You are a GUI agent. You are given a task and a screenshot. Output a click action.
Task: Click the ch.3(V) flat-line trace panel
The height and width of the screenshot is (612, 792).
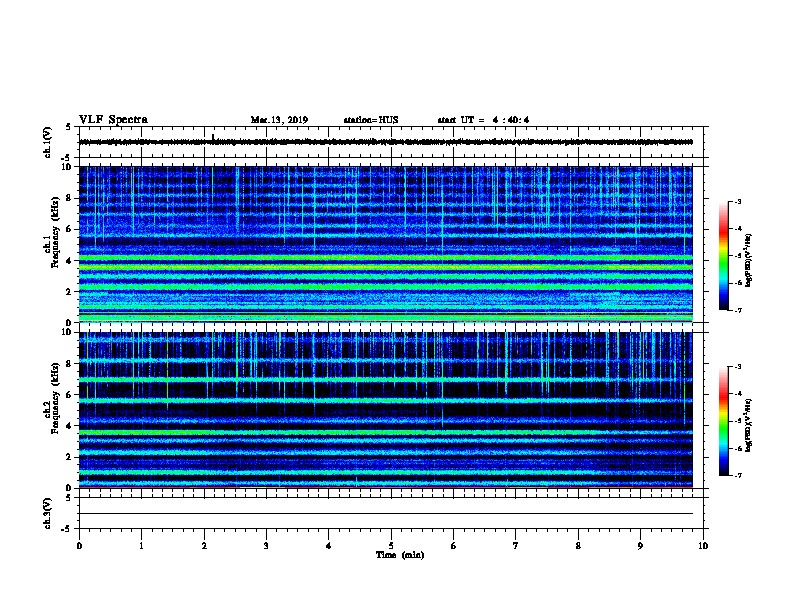click(x=391, y=513)
